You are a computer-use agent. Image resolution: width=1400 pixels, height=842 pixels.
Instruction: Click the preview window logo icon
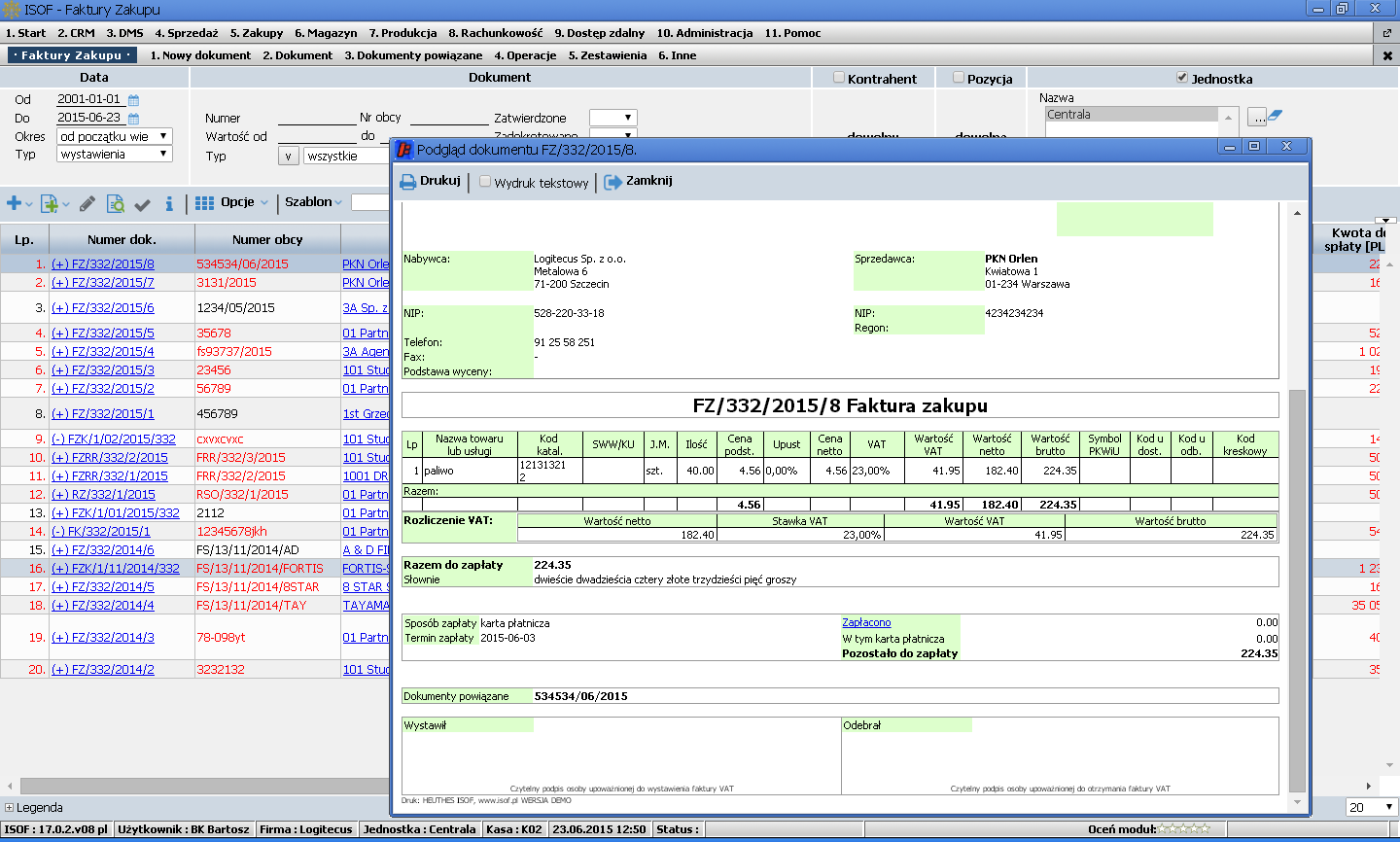[404, 150]
